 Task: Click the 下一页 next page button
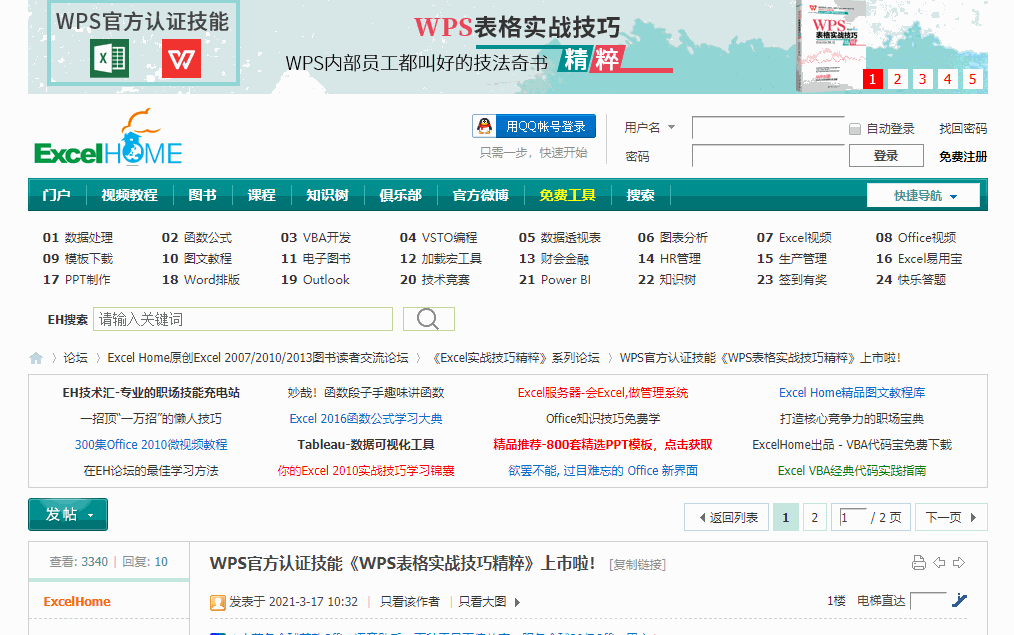(951, 517)
